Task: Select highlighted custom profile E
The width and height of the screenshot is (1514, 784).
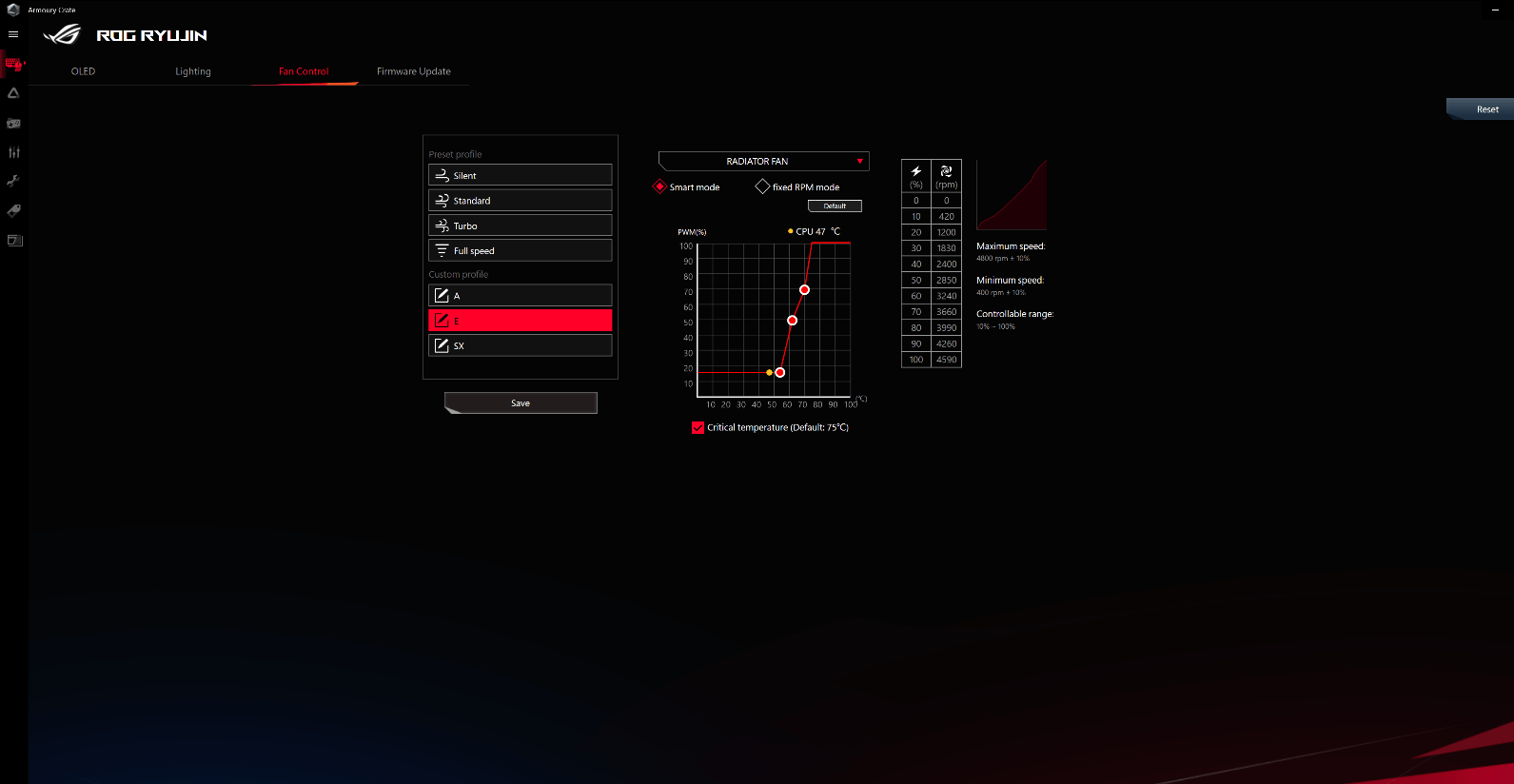Action: pos(521,321)
